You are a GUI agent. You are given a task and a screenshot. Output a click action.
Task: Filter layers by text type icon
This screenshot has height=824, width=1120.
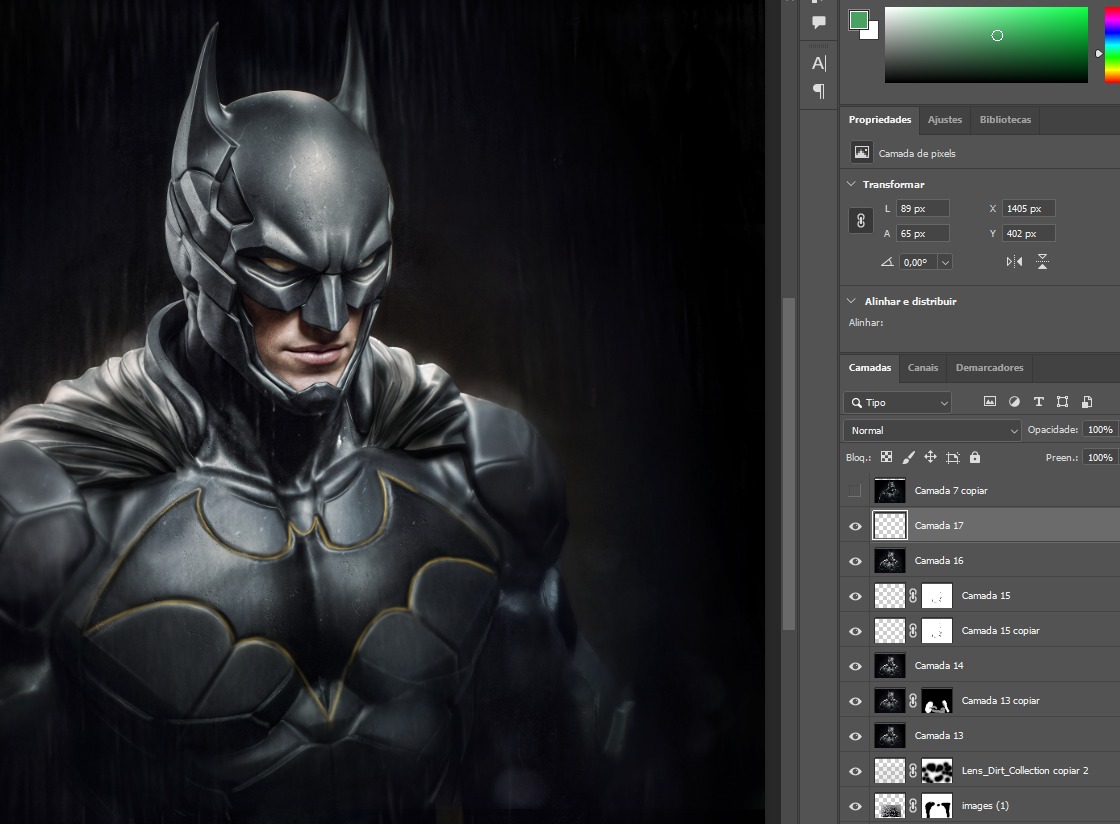(1038, 402)
